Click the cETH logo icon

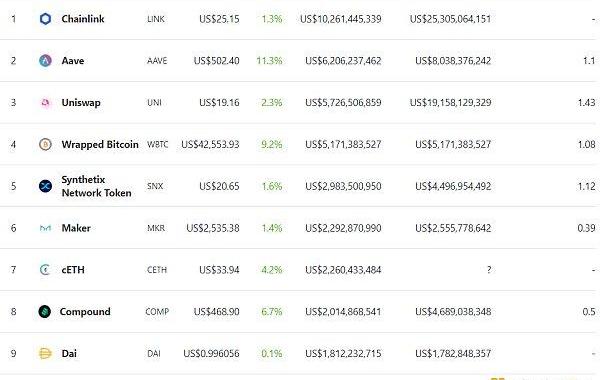pos(45,270)
